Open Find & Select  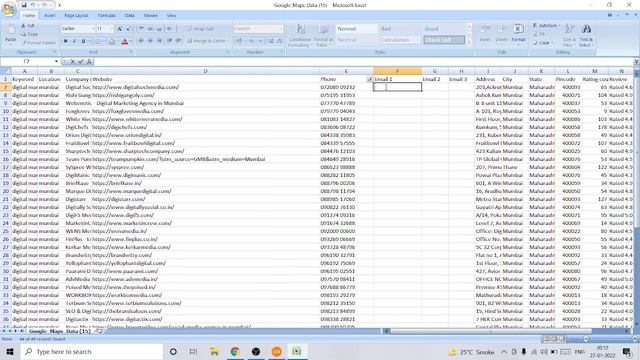point(586,35)
